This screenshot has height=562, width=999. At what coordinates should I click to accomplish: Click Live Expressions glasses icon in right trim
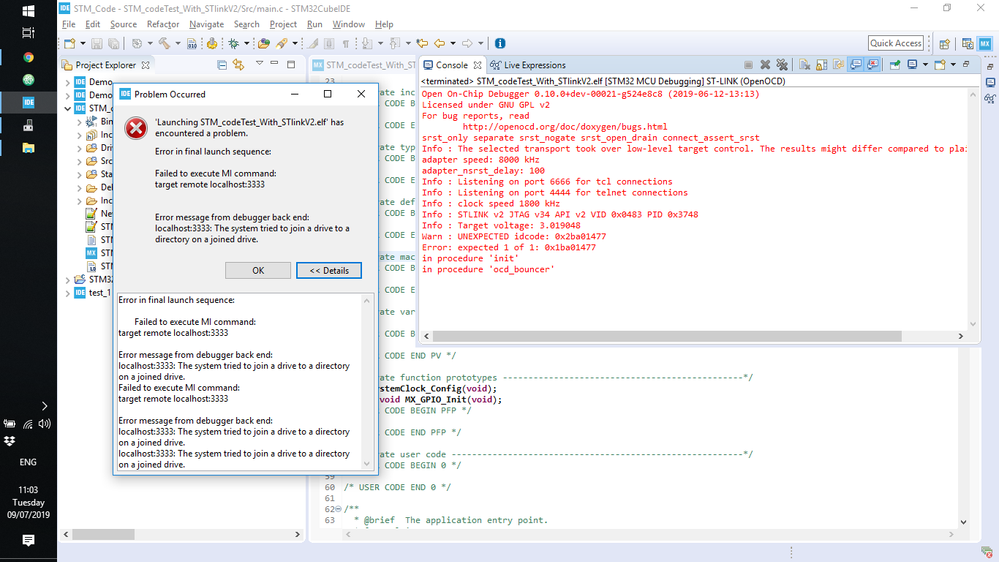tap(990, 99)
